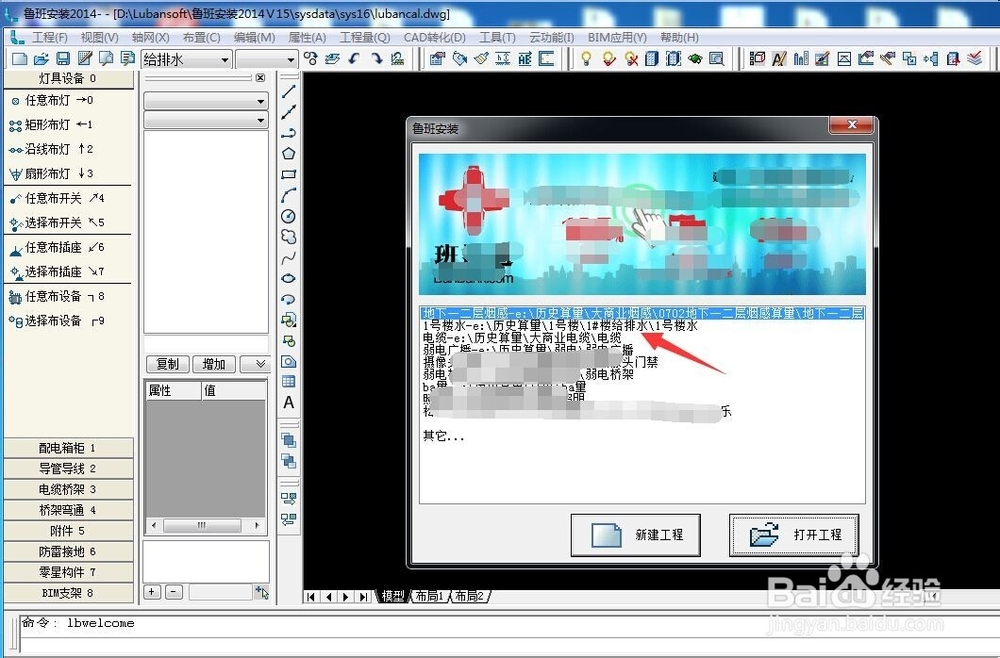Image resolution: width=1000 pixels, height=658 pixels.
Task: Click the New file icon in toolbar
Action: point(20,59)
